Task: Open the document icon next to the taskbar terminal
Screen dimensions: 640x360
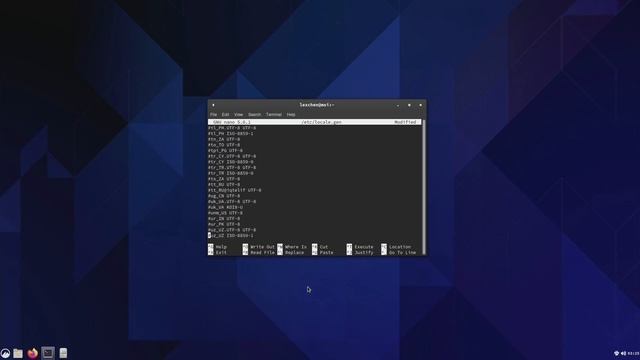Action: pyautogui.click(x=63, y=353)
